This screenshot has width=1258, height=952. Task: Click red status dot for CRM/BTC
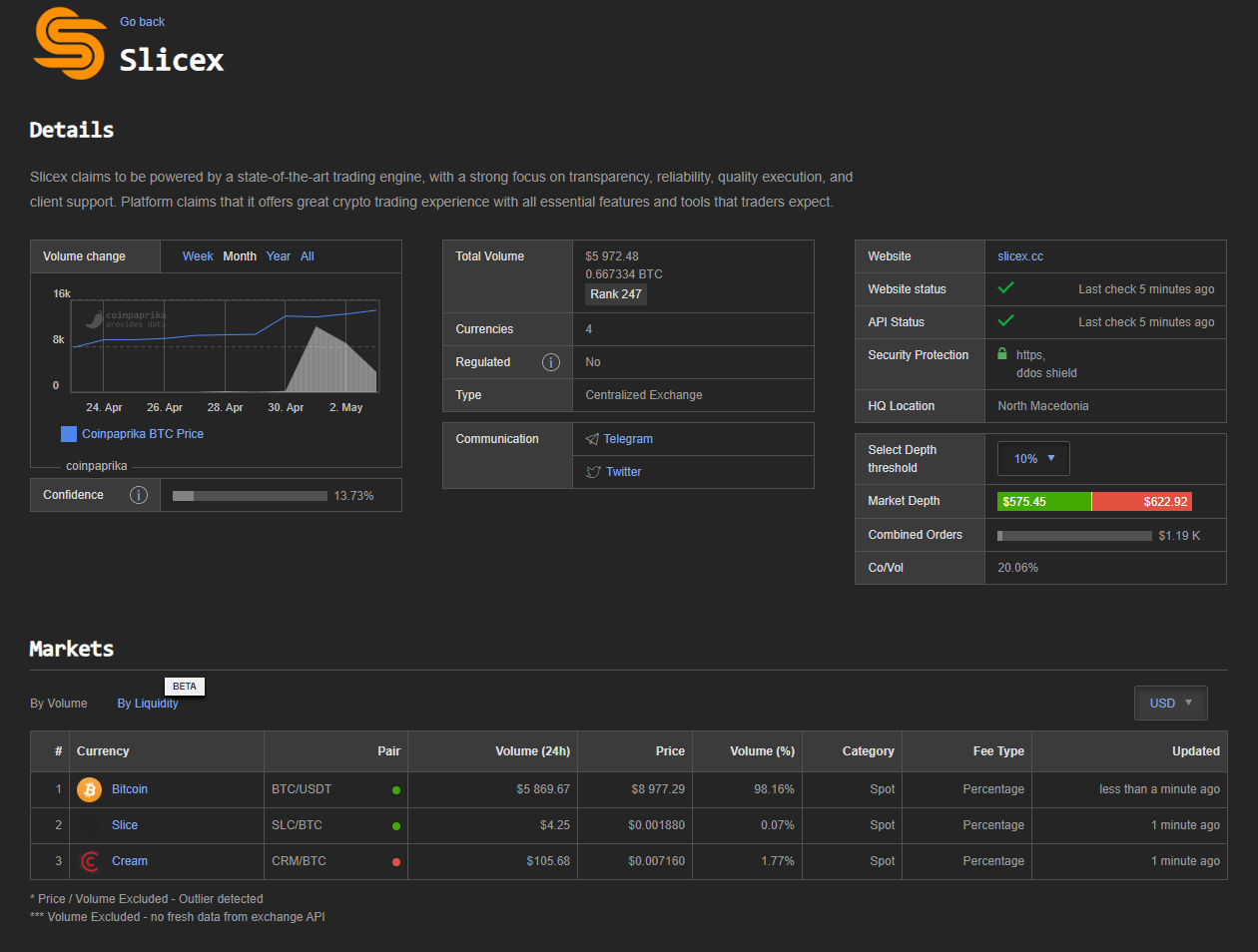396,862
